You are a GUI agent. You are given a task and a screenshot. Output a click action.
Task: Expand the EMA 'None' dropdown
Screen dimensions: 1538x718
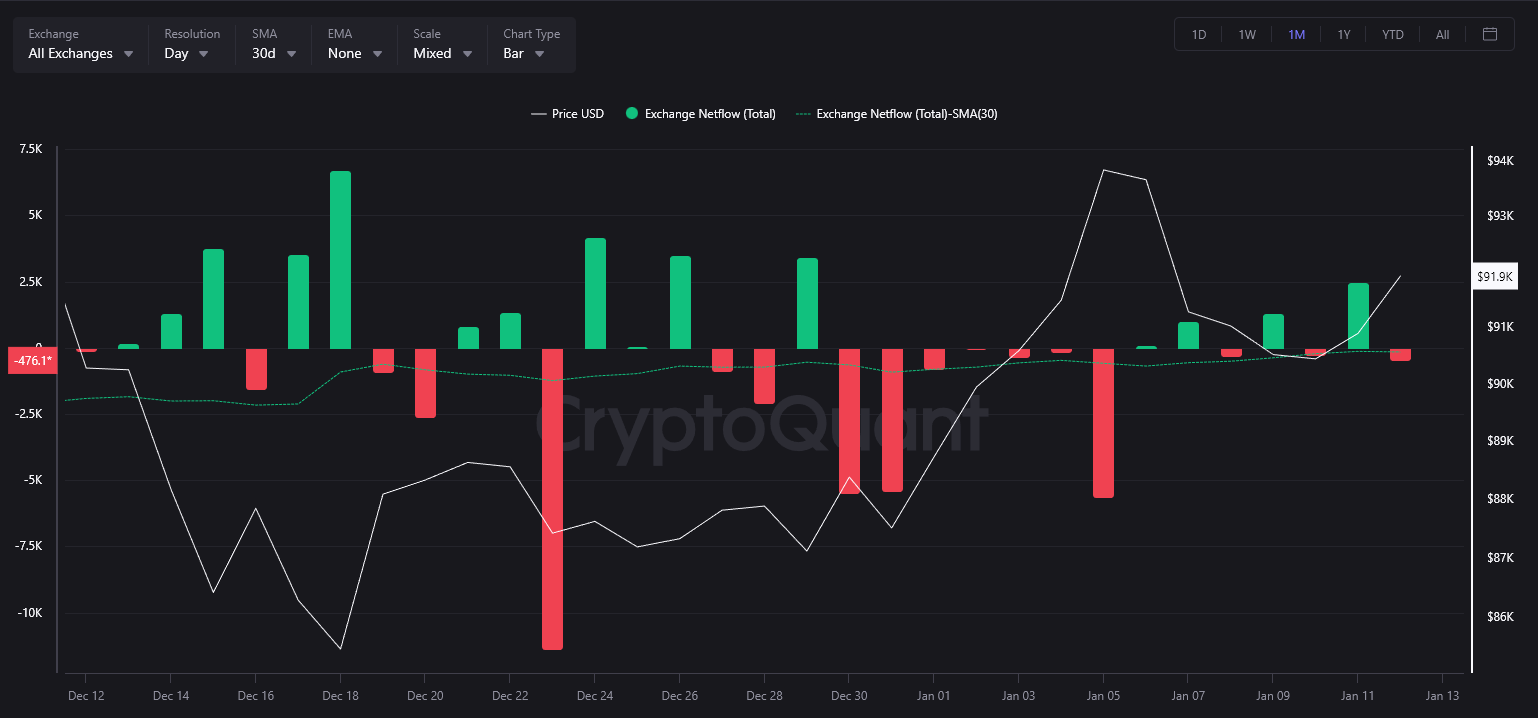[355, 53]
